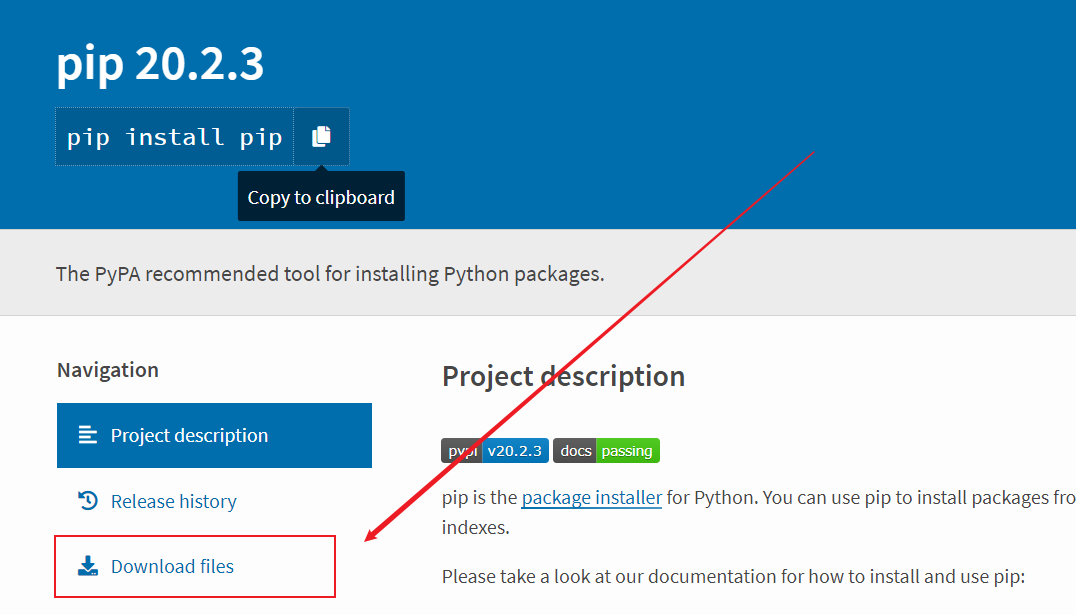Click the Project description heading
The height and width of the screenshot is (615, 1076).
tap(563, 376)
